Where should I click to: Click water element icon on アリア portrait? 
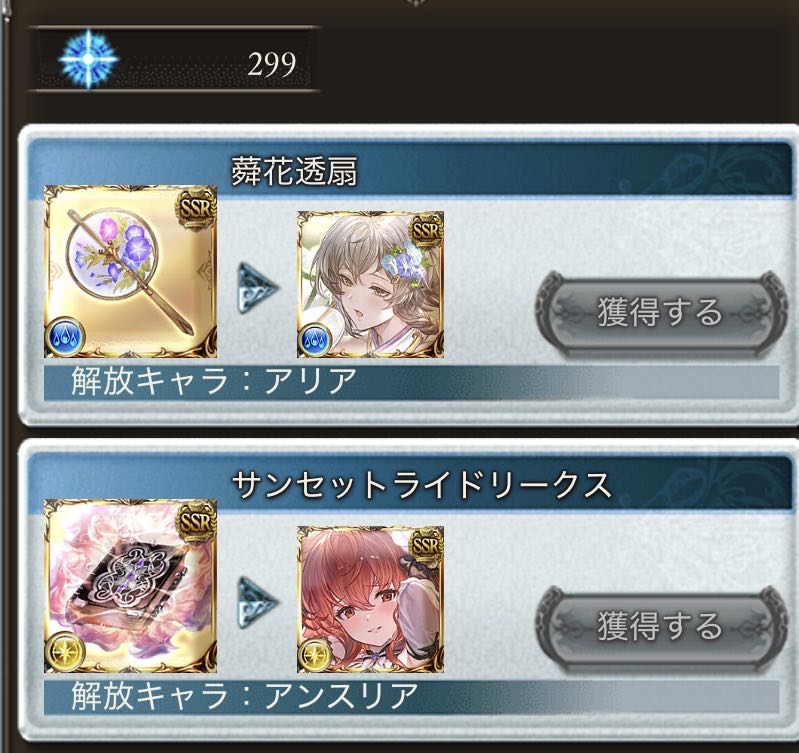tap(314, 340)
